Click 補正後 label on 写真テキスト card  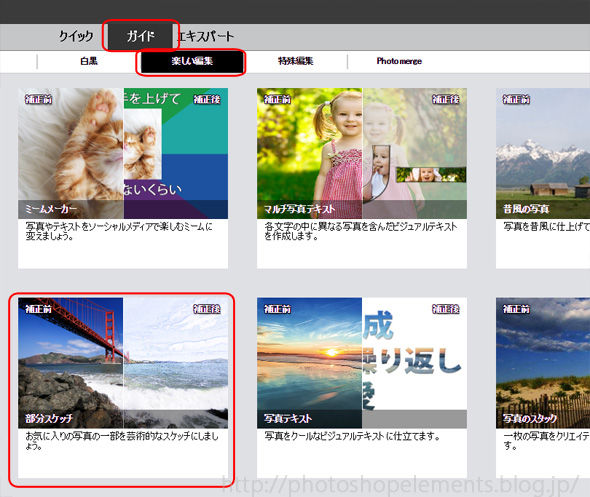click(446, 309)
